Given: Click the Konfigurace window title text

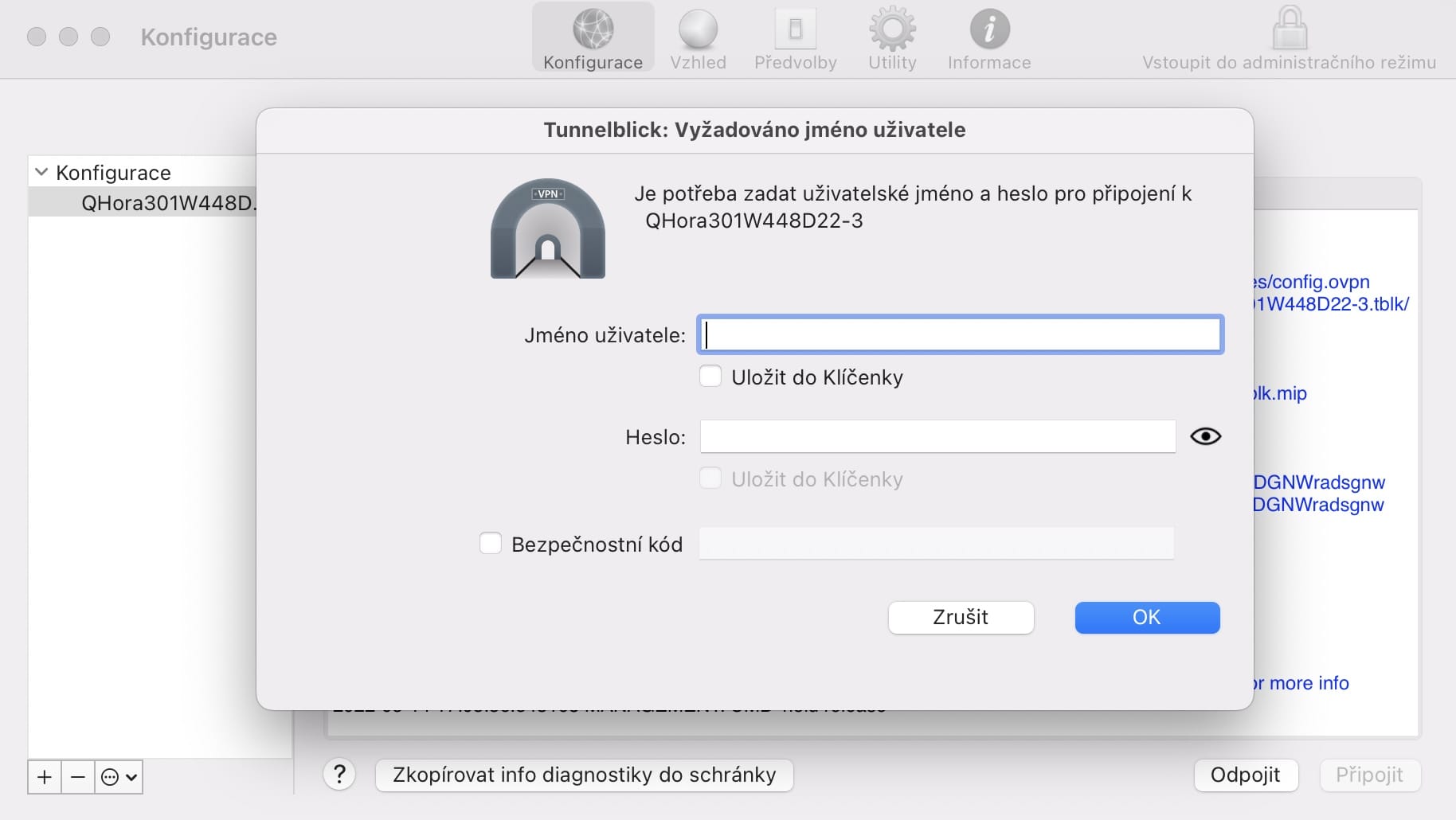Looking at the screenshot, I should (x=209, y=37).
